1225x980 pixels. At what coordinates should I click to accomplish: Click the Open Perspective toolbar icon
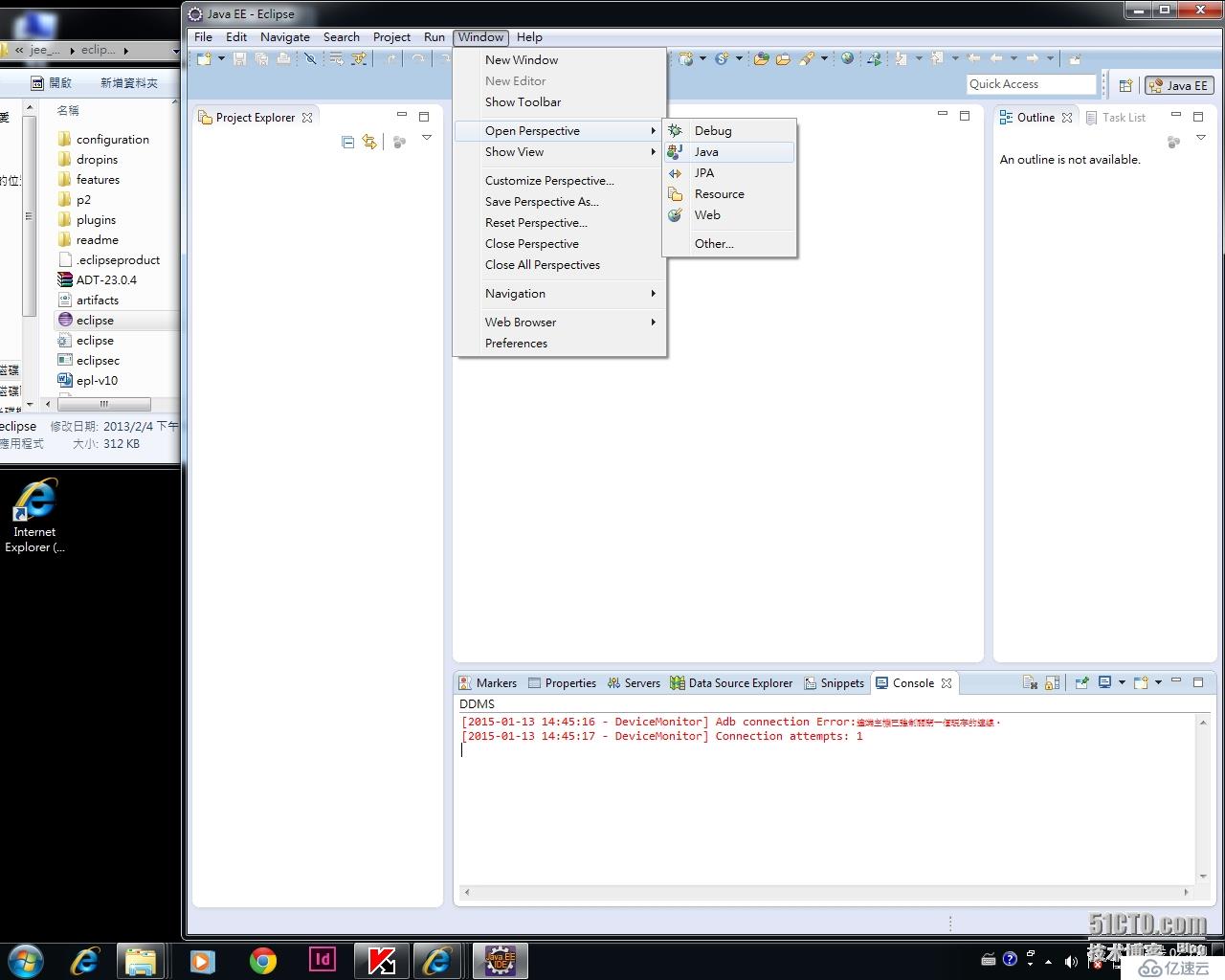pos(1125,85)
